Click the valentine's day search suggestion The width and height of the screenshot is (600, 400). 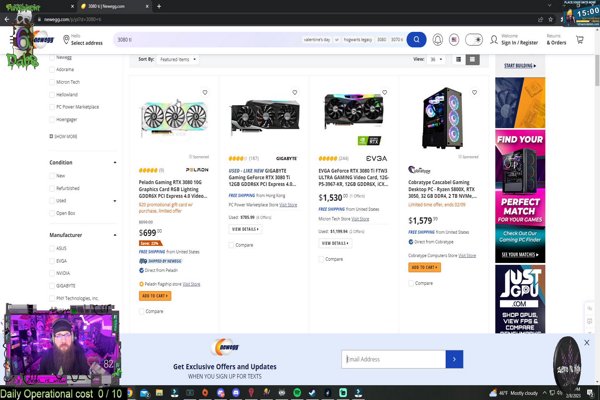317,39
